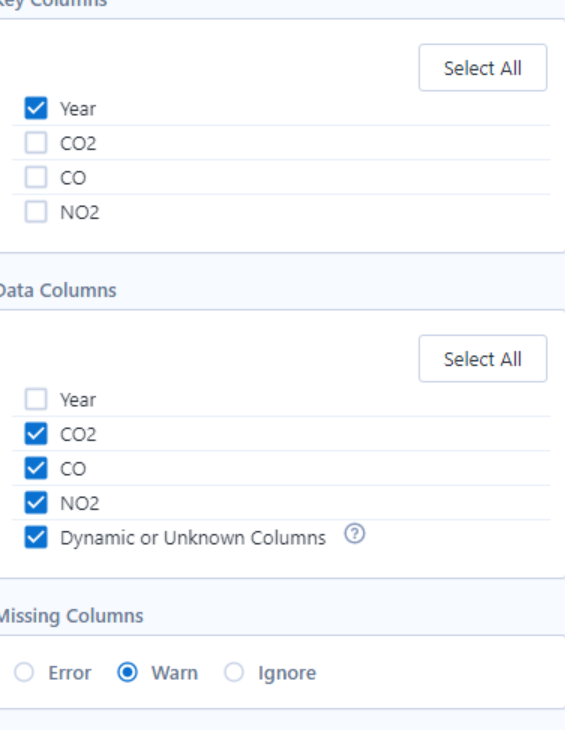Uncheck CO2 in Data Columns
The width and height of the screenshot is (565, 730).
click(36, 434)
